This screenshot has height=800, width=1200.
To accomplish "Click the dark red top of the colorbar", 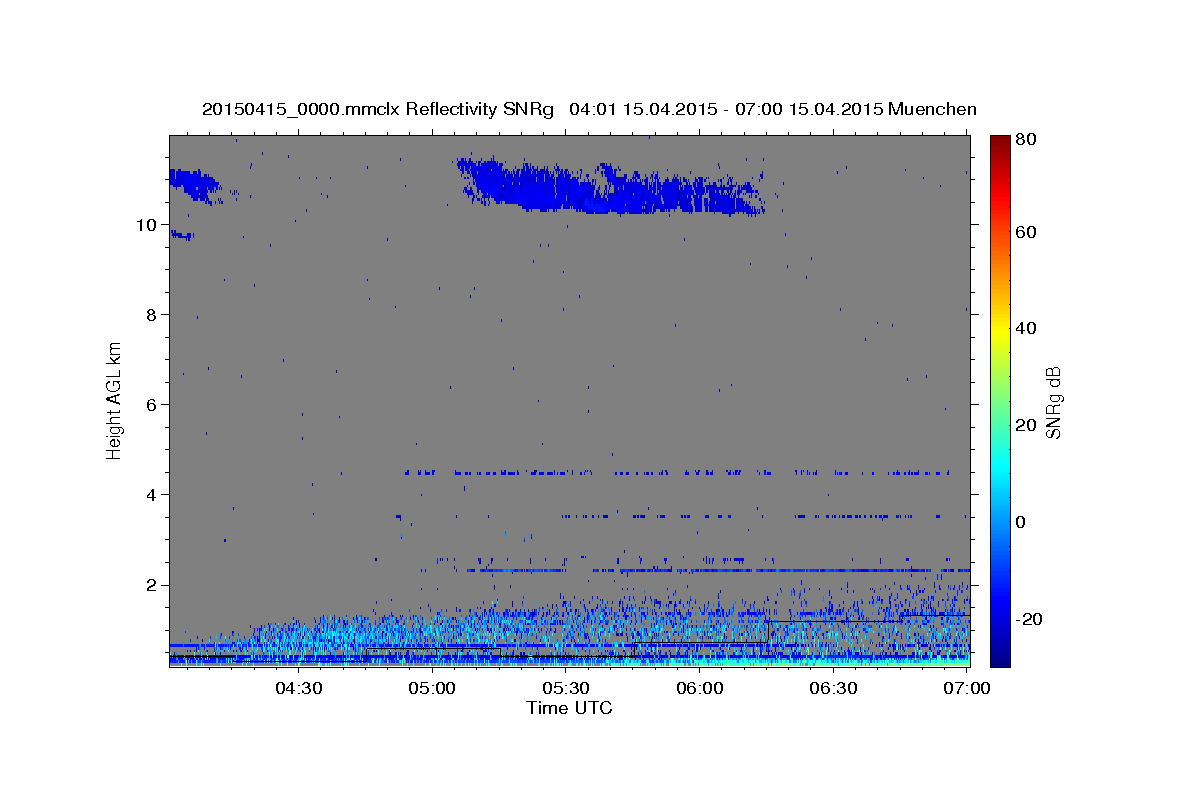I will click(1000, 145).
